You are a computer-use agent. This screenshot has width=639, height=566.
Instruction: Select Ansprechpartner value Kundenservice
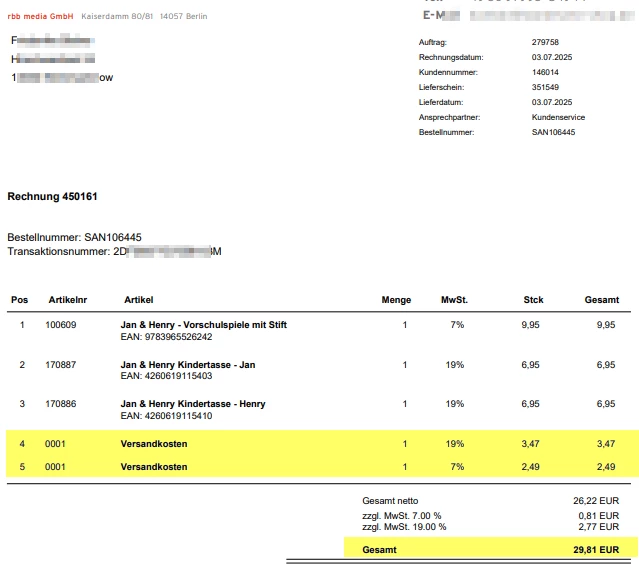point(558,117)
